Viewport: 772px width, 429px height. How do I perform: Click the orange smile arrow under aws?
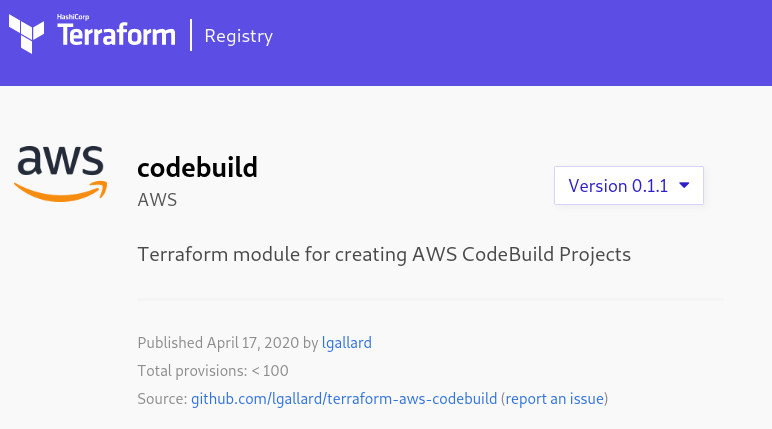(61, 191)
